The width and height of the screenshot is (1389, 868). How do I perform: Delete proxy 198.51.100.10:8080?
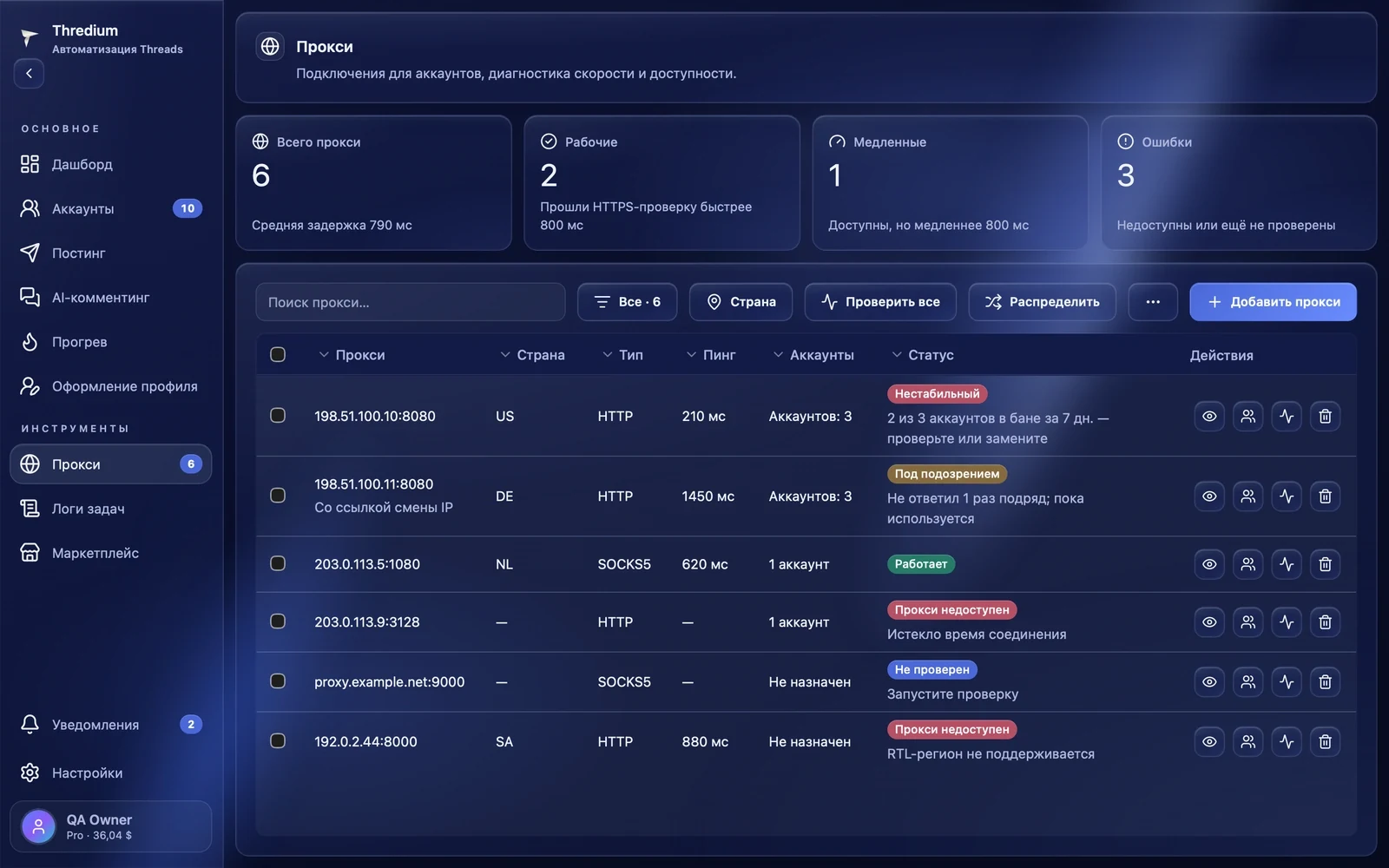coord(1325,417)
